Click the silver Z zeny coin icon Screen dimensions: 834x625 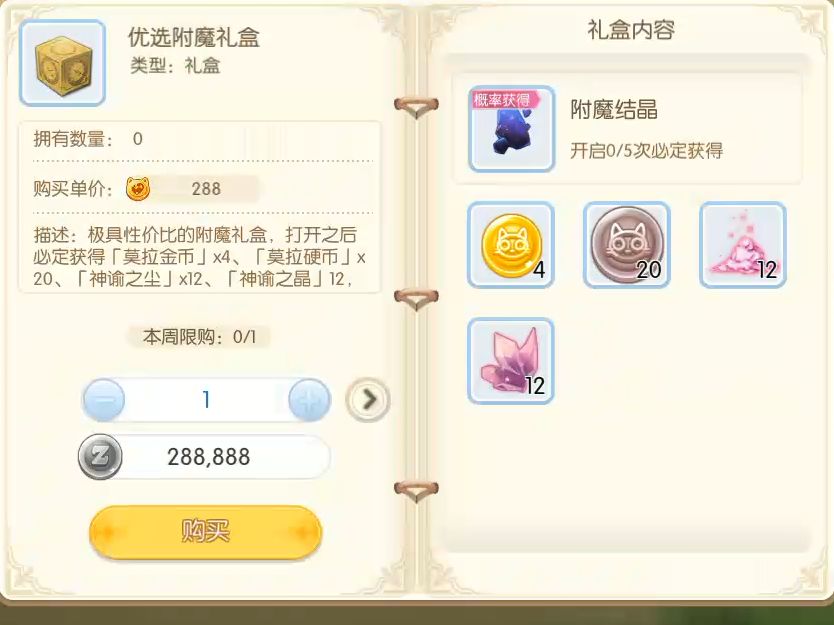pyautogui.click(x=100, y=457)
